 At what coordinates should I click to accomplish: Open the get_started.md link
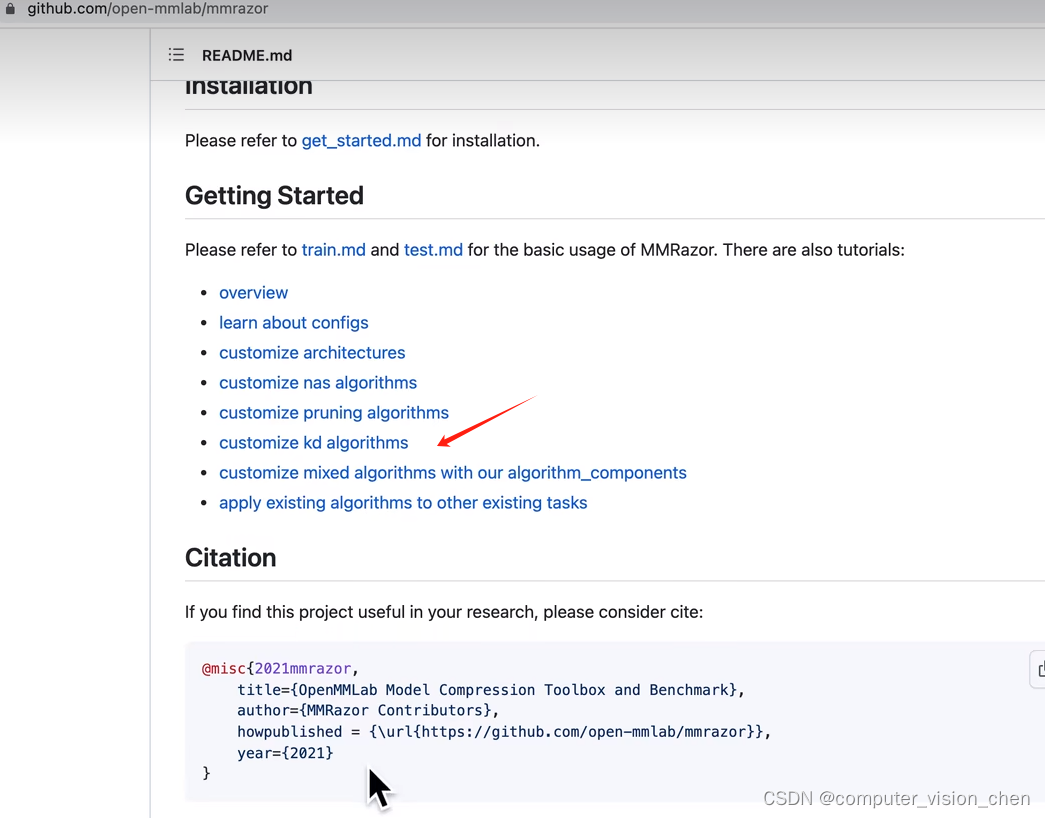tap(361, 141)
